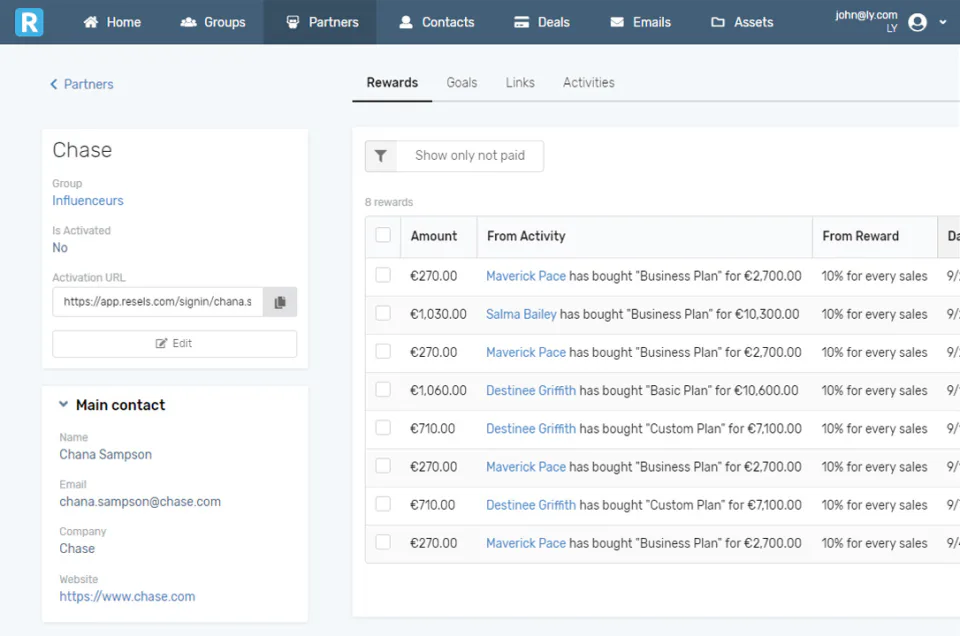Collapse the Main contact section
Viewport: 960px width, 636px height.
[x=64, y=405]
